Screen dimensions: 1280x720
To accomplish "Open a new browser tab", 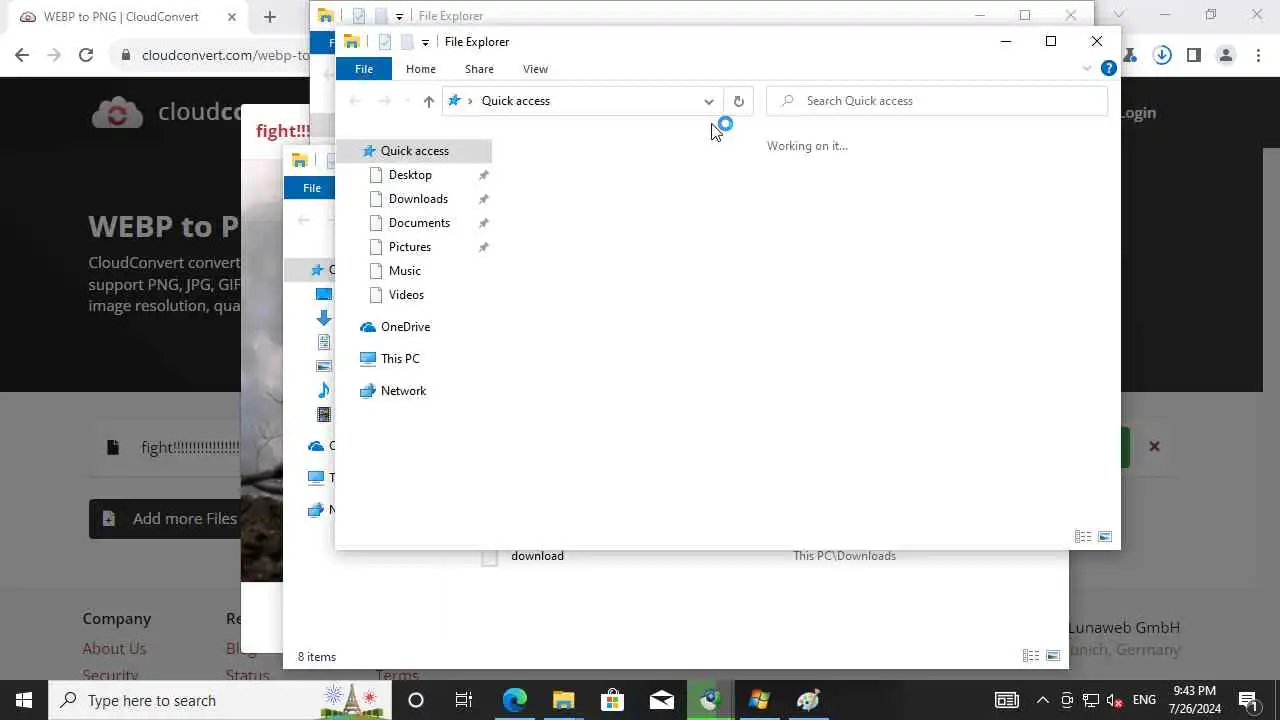I will pyautogui.click(x=269, y=17).
